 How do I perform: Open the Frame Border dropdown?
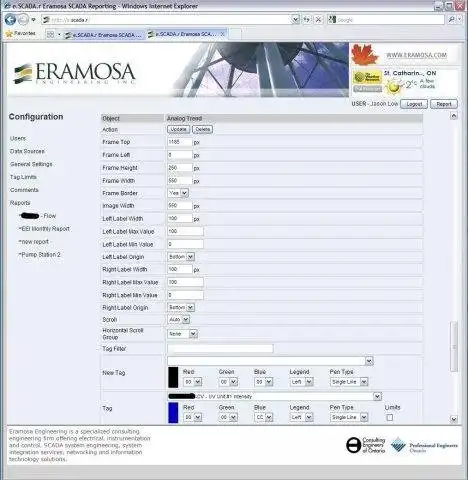178,193
